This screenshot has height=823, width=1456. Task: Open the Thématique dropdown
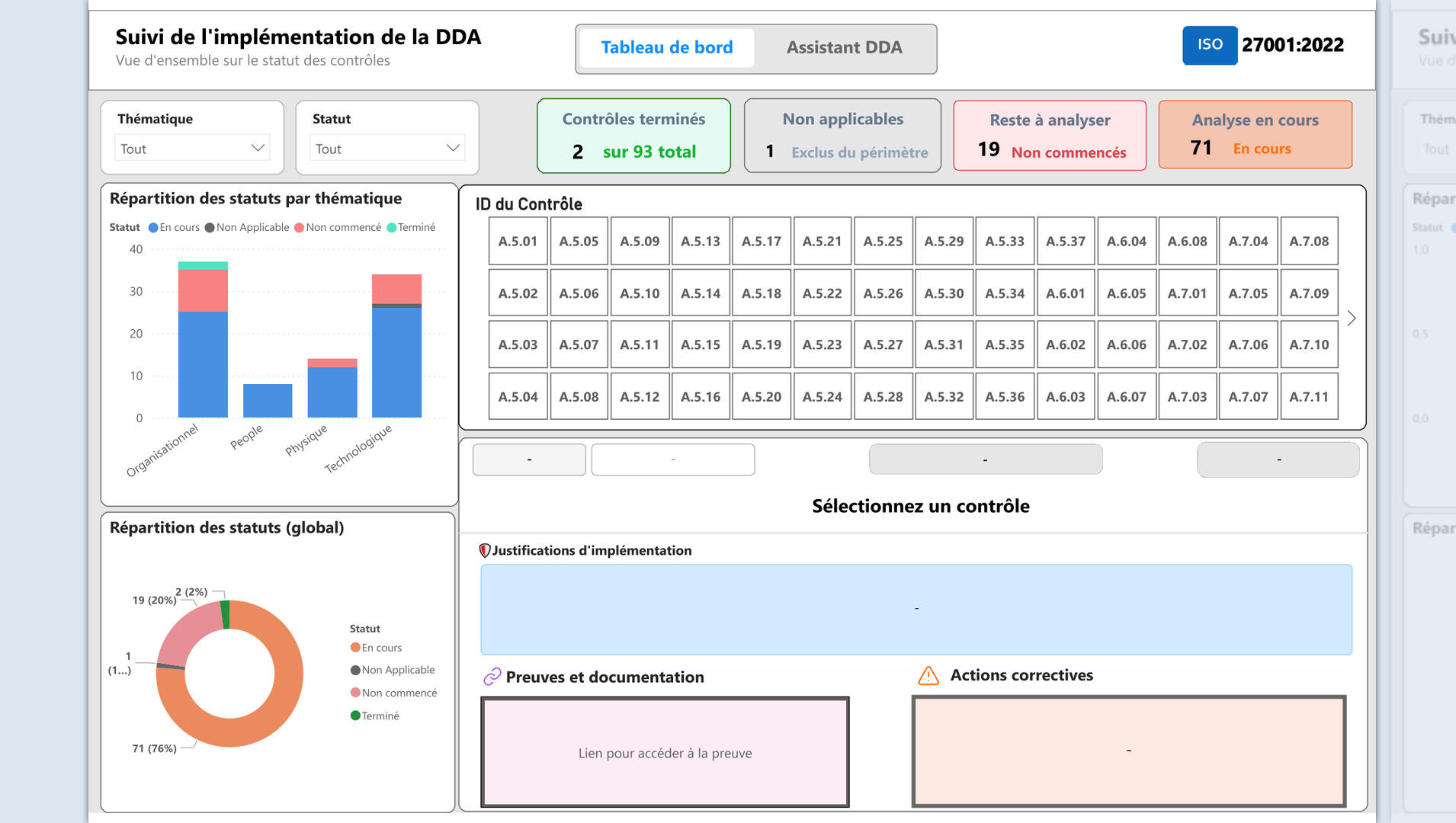click(192, 148)
